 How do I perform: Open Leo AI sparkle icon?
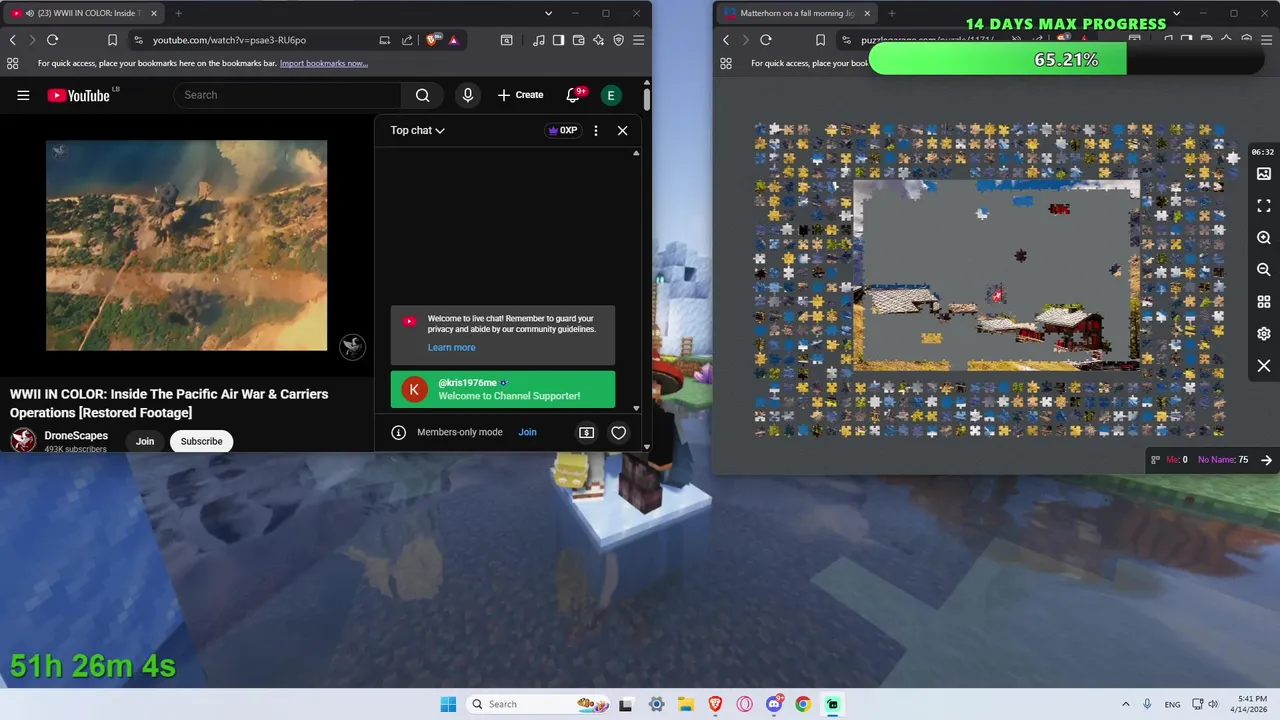pyautogui.click(x=598, y=40)
